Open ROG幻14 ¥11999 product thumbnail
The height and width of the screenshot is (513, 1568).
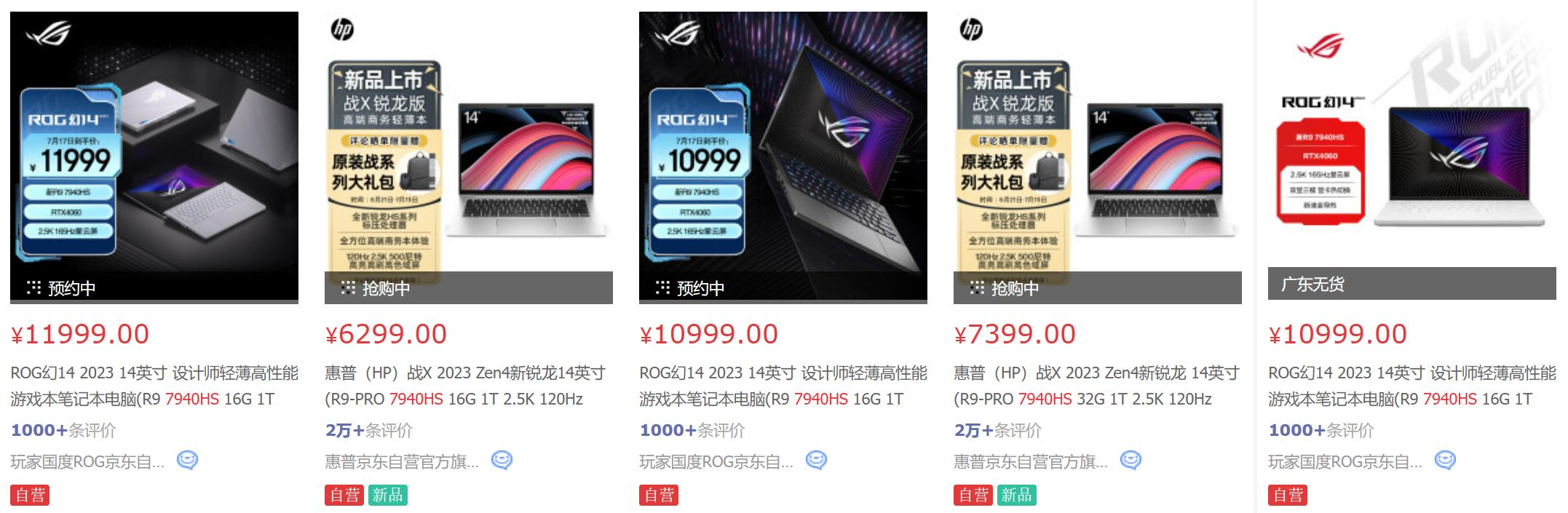[154, 157]
